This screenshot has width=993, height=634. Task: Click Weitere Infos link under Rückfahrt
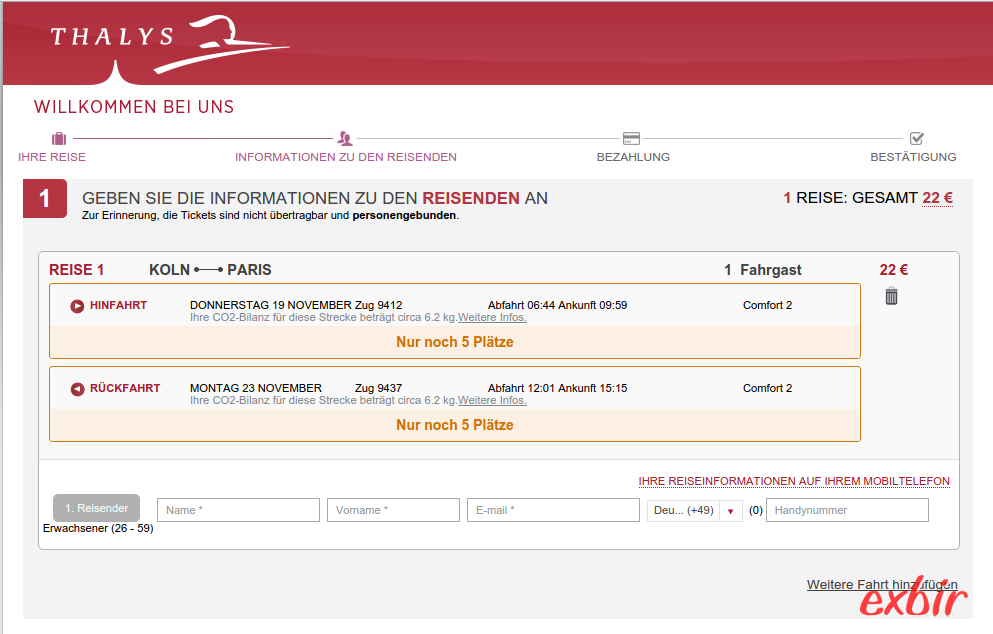tap(492, 401)
